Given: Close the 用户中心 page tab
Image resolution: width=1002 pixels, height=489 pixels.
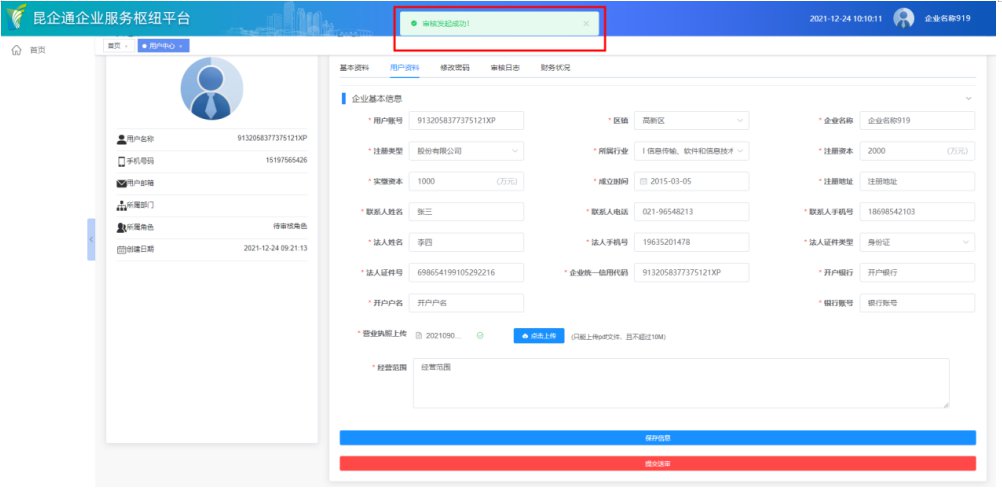Looking at the screenshot, I should tap(181, 46).
